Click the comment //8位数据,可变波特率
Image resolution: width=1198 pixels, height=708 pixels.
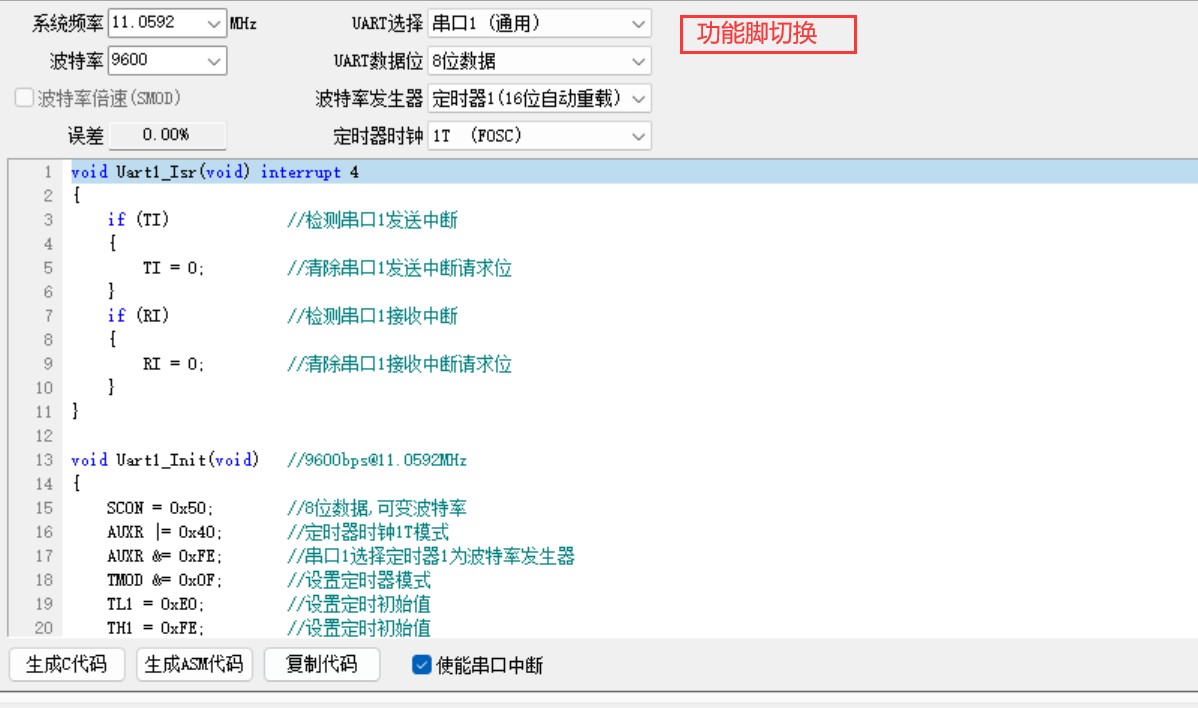point(377,508)
